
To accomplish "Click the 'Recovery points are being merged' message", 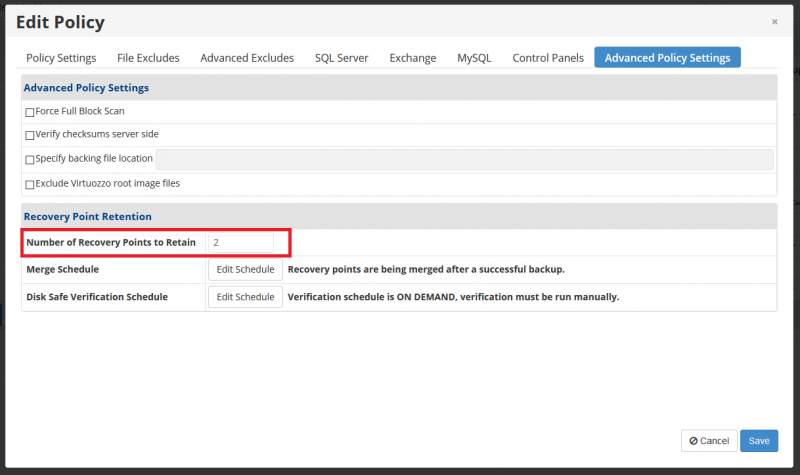I will coord(426,269).
